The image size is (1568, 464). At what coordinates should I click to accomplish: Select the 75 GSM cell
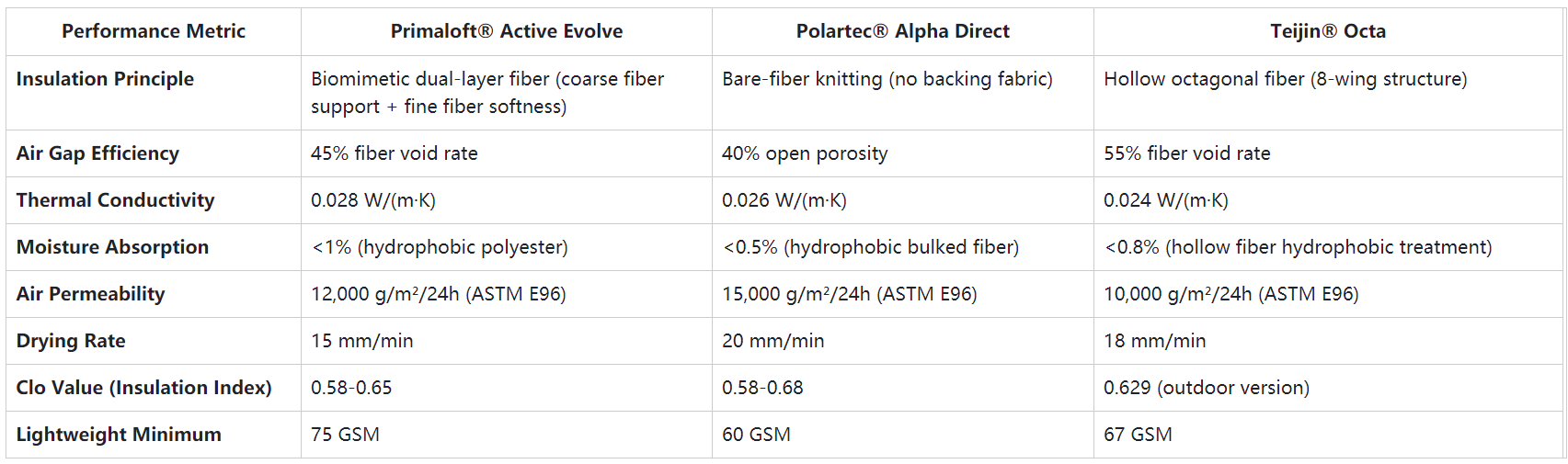point(345,435)
